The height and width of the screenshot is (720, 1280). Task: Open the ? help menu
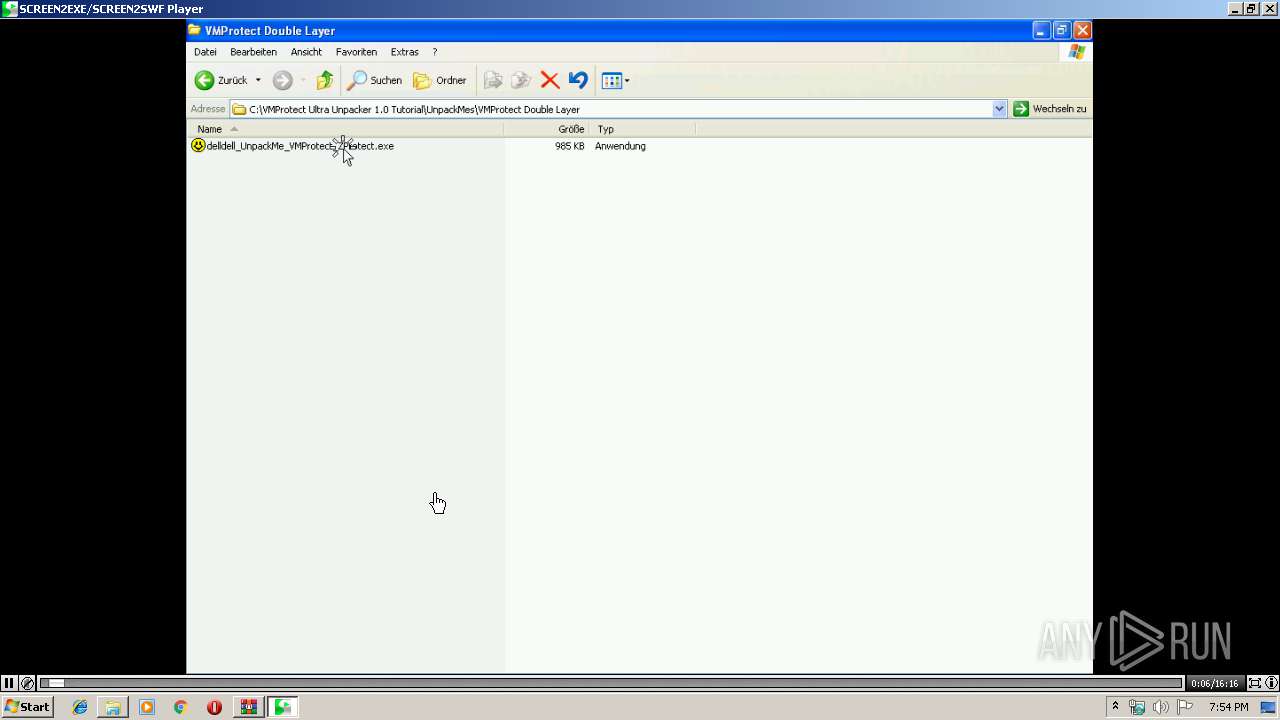pos(434,52)
